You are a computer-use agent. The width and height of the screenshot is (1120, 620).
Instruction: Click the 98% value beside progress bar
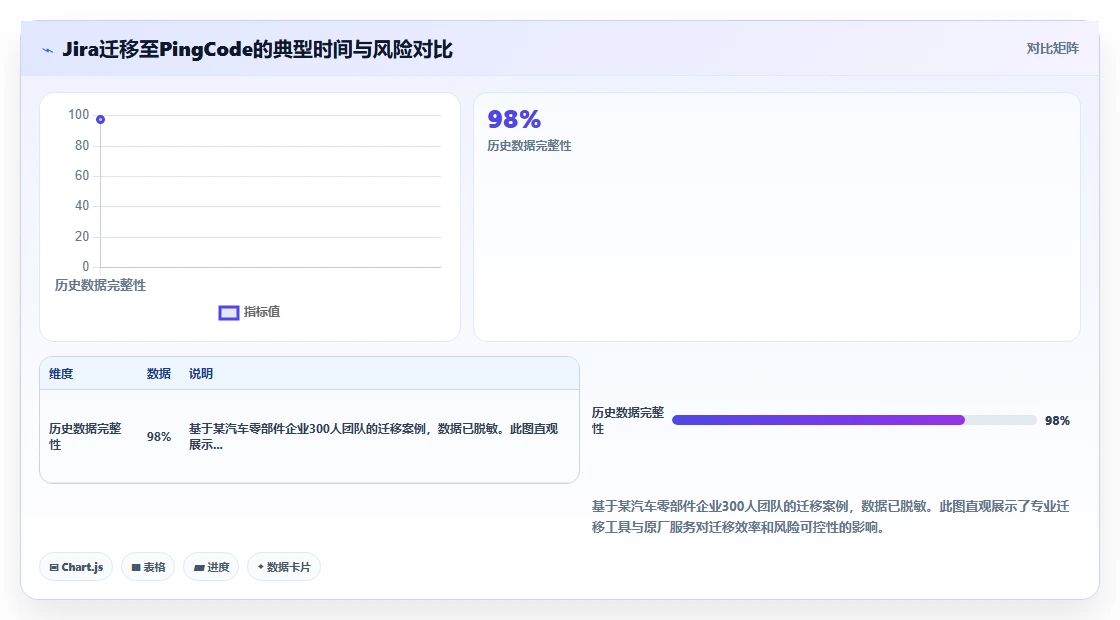1057,421
